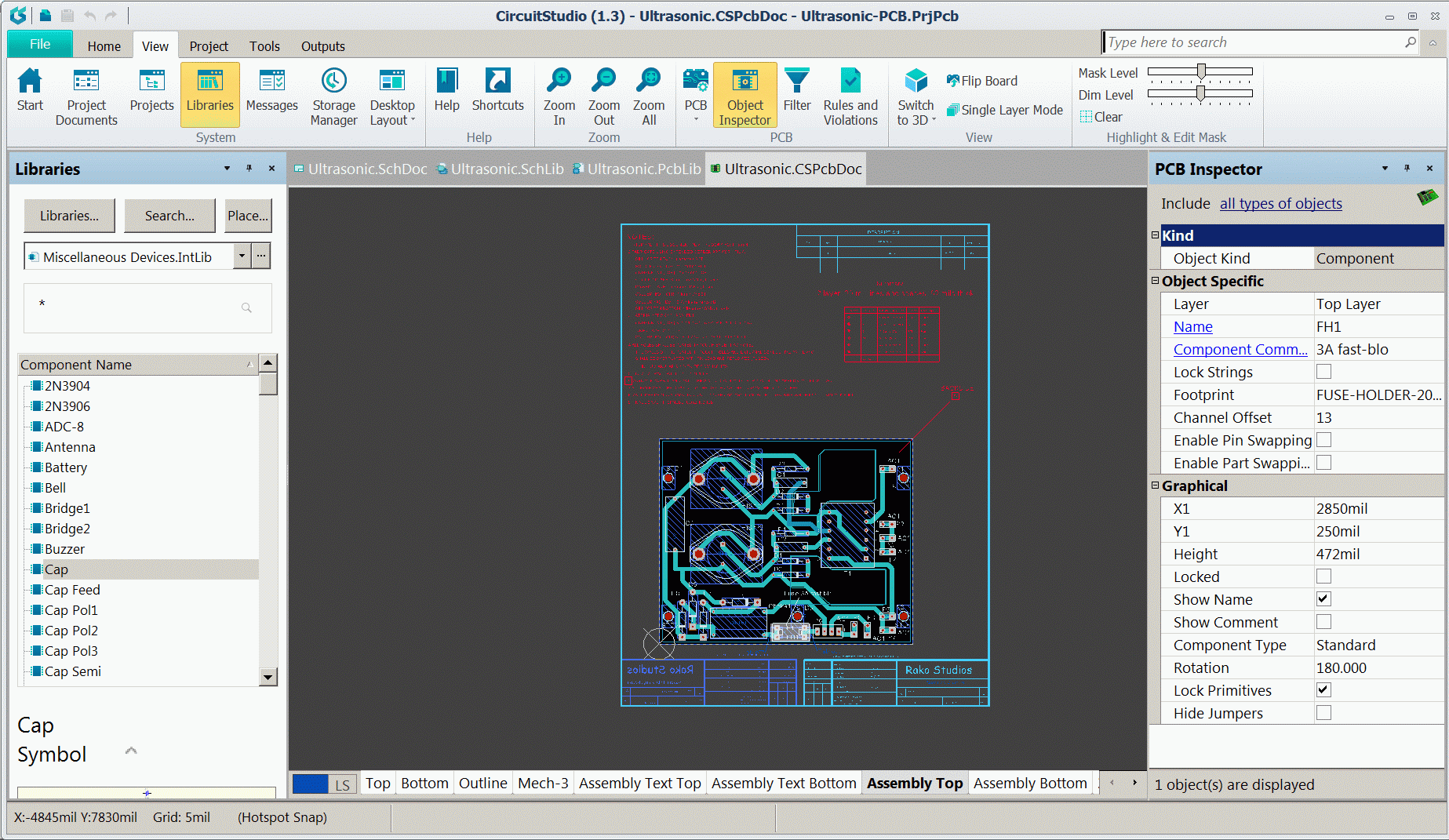
Task: Switch the board to 3D view
Action: [x=916, y=94]
